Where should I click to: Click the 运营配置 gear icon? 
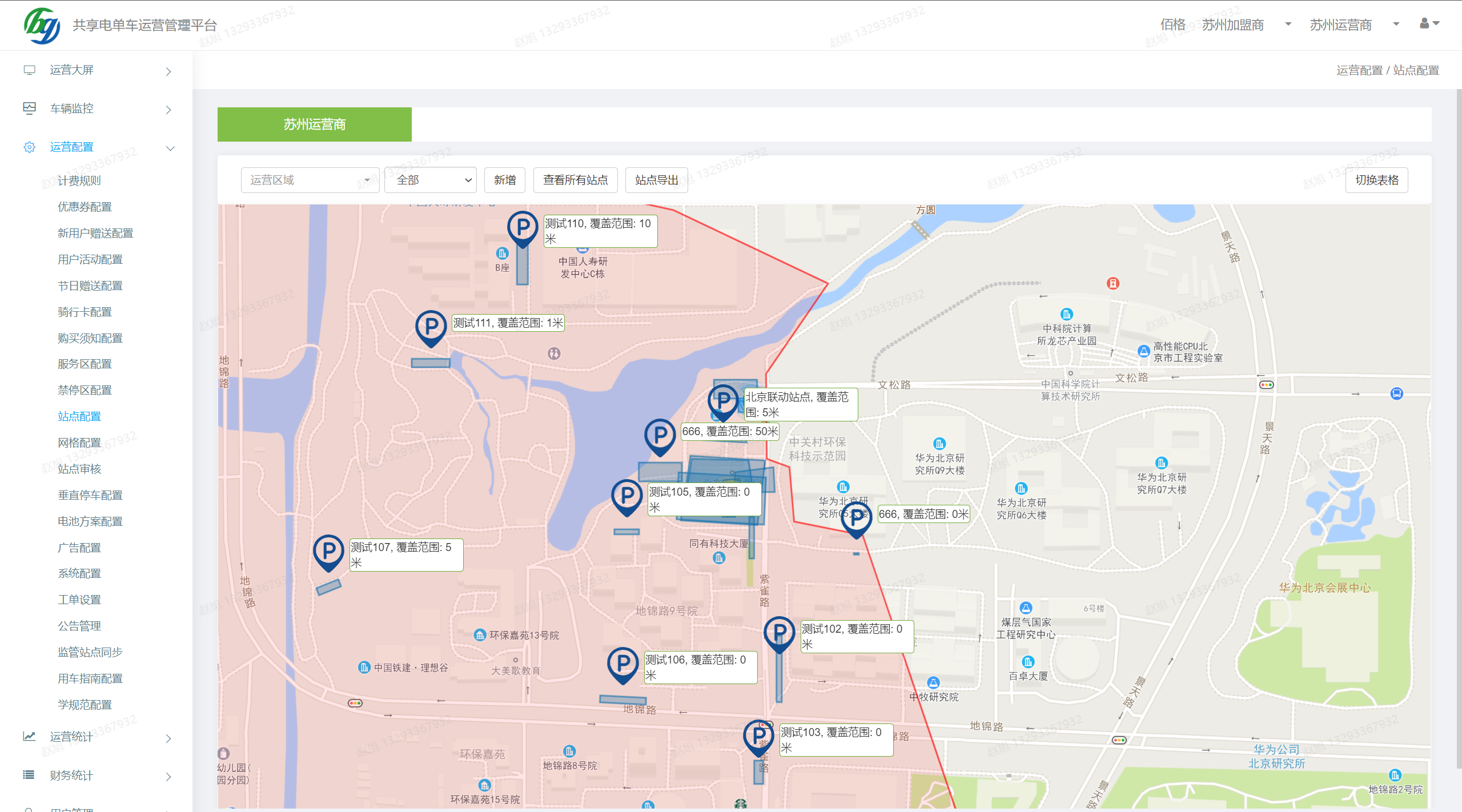[x=29, y=147]
